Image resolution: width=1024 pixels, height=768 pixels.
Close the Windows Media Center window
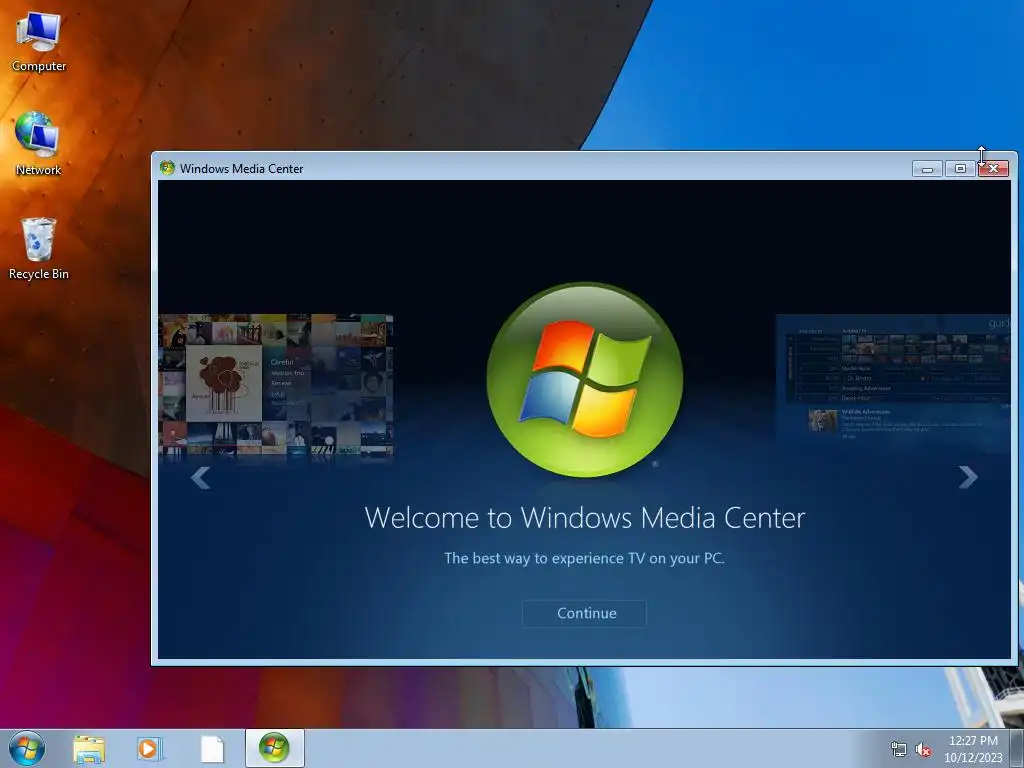[x=993, y=169]
